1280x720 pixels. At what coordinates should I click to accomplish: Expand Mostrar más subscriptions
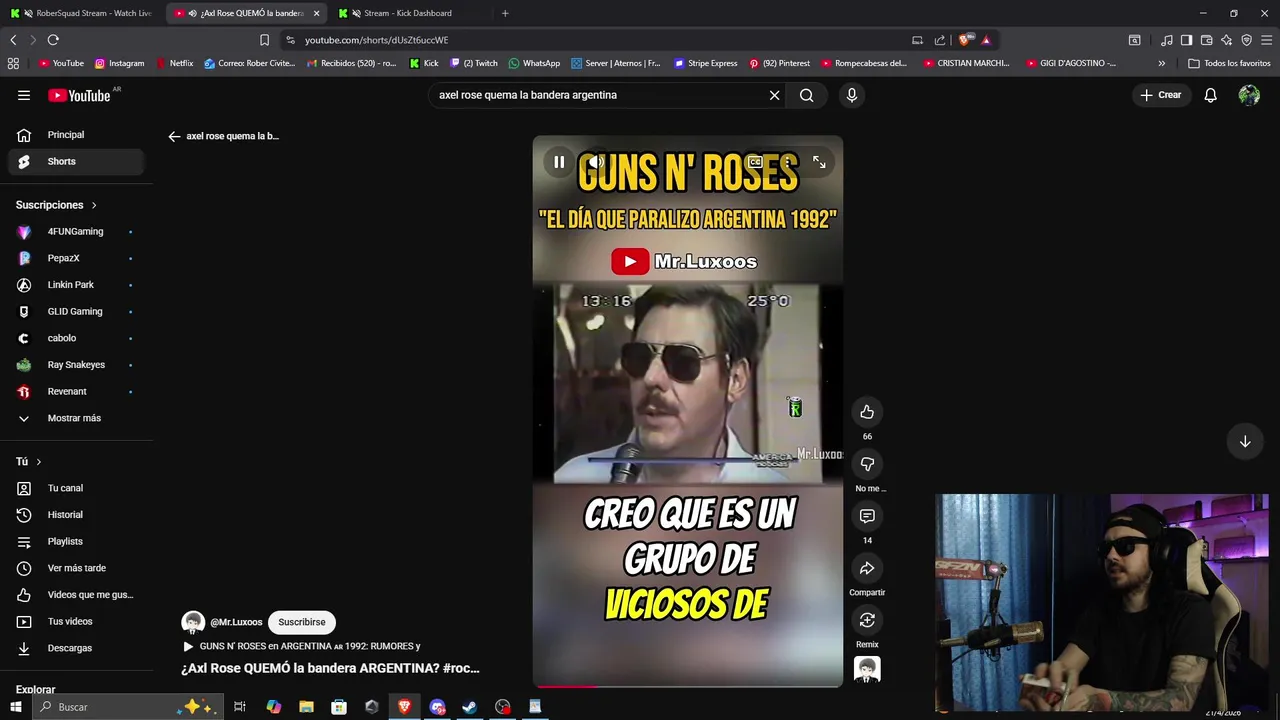[x=77, y=418]
